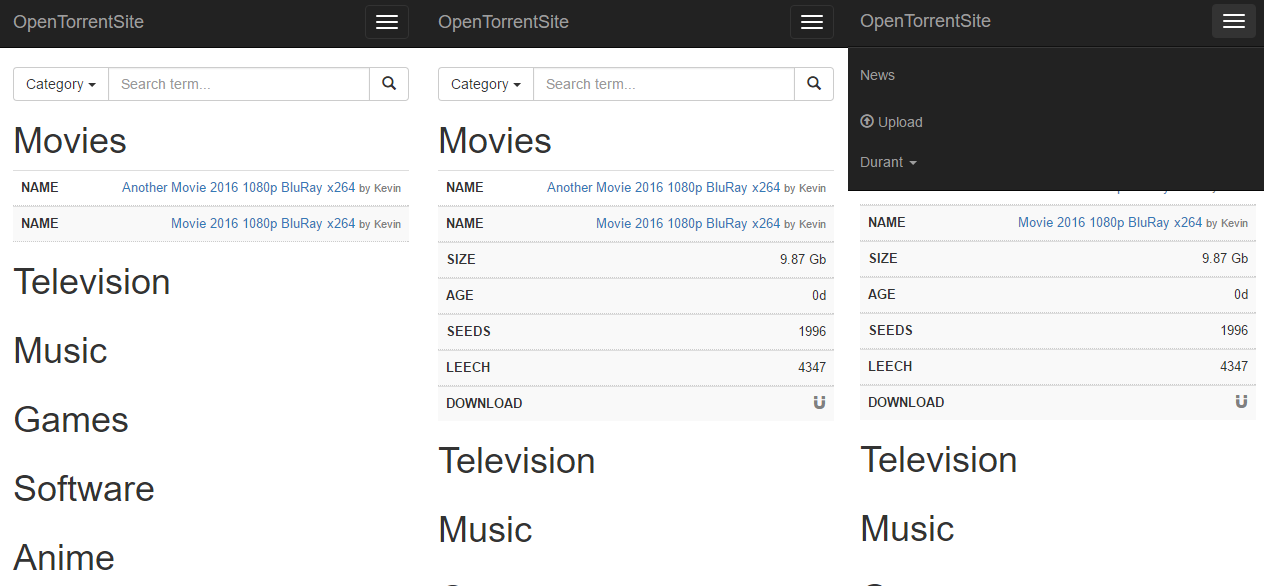Open the Category dropdown in the left screen

[61, 84]
